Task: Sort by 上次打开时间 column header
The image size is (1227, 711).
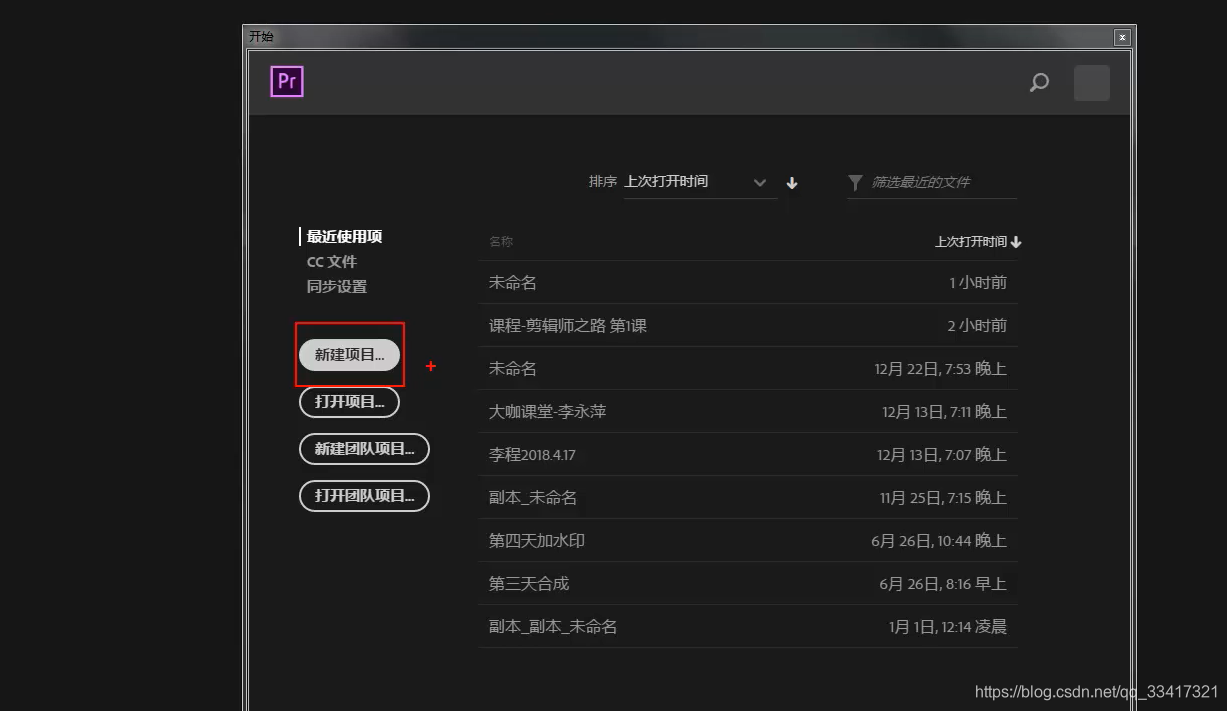Action: coord(977,242)
